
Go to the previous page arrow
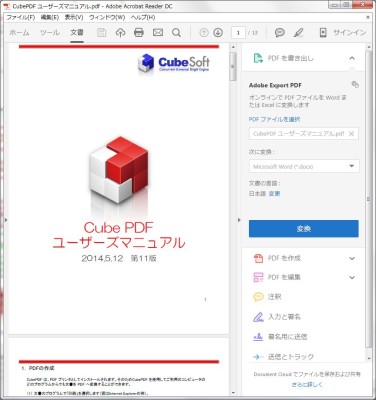pyautogui.click(x=204, y=33)
